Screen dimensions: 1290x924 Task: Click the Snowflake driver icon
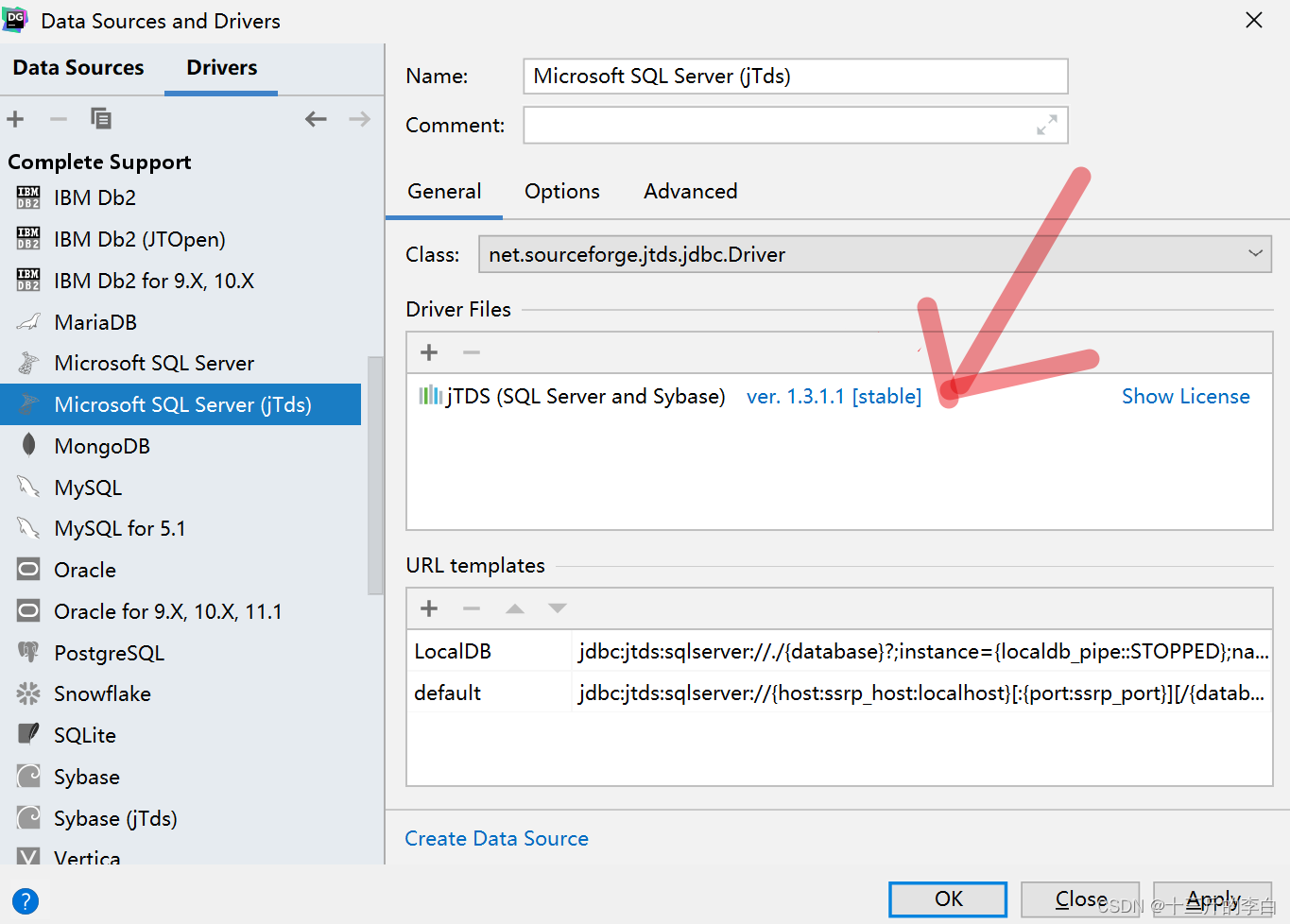coord(28,693)
